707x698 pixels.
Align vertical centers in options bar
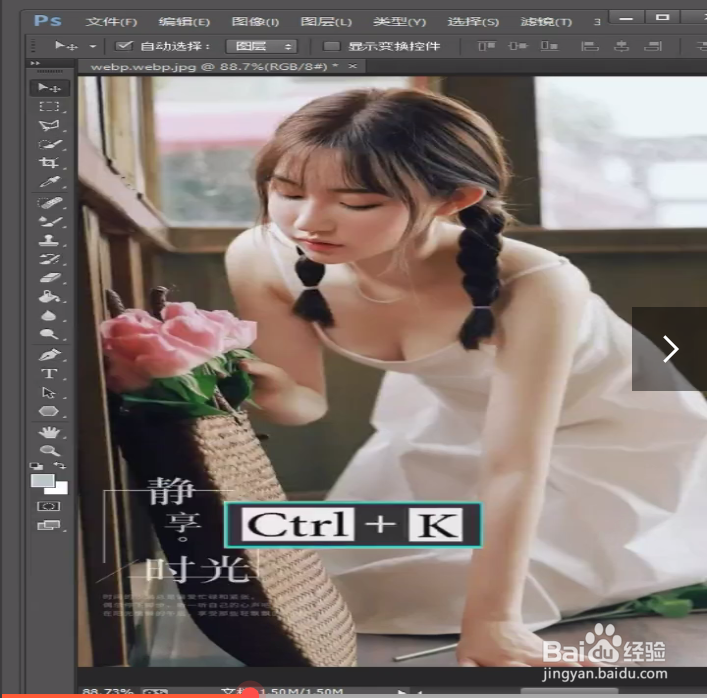[518, 46]
